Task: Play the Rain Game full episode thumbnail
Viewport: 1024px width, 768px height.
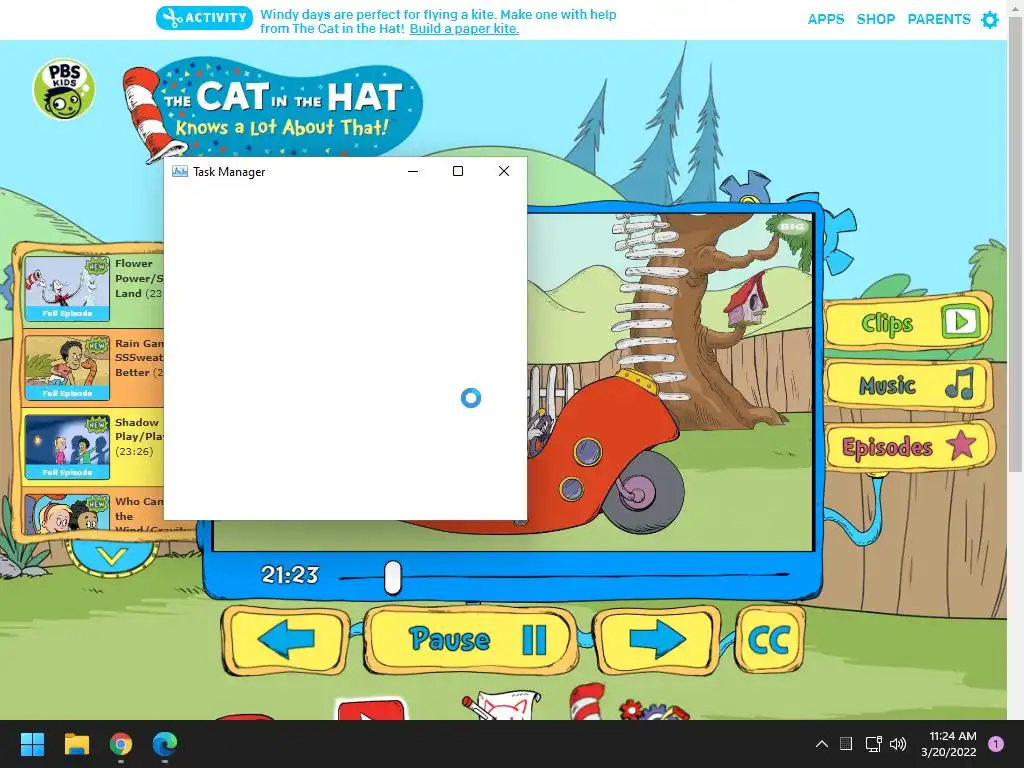Action: (67, 368)
